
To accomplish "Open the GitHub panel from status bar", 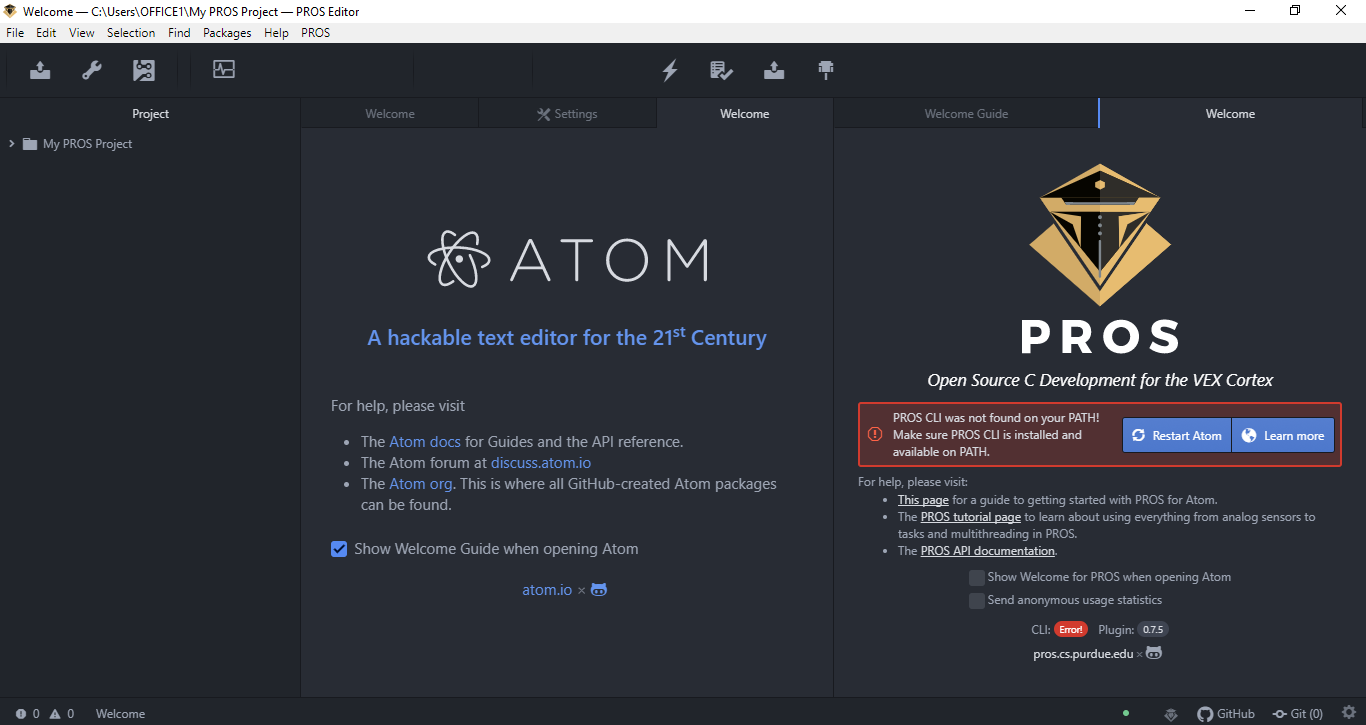I will pyautogui.click(x=1226, y=714).
